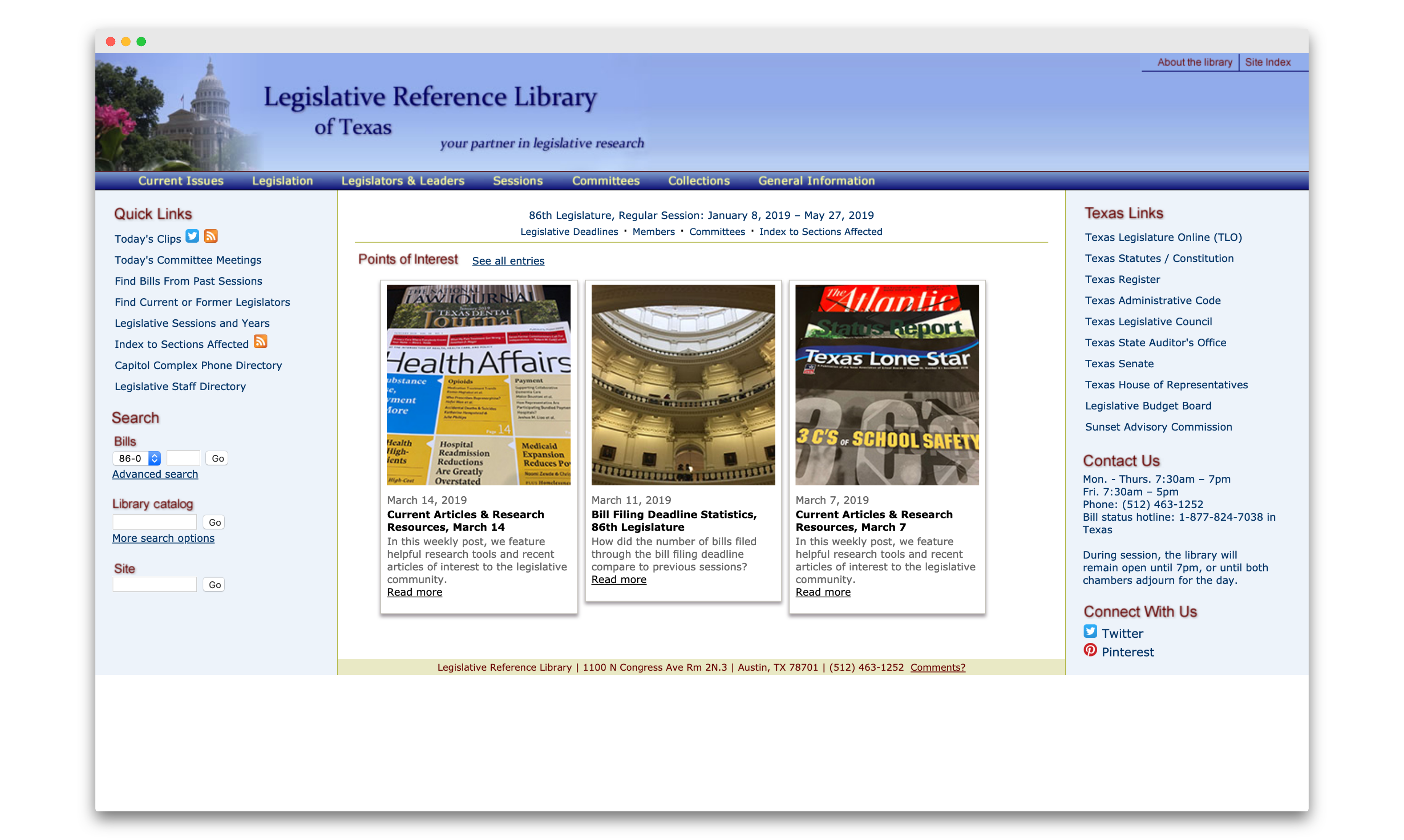Click Go button for Library catalog
1404x840 pixels.
[214, 522]
